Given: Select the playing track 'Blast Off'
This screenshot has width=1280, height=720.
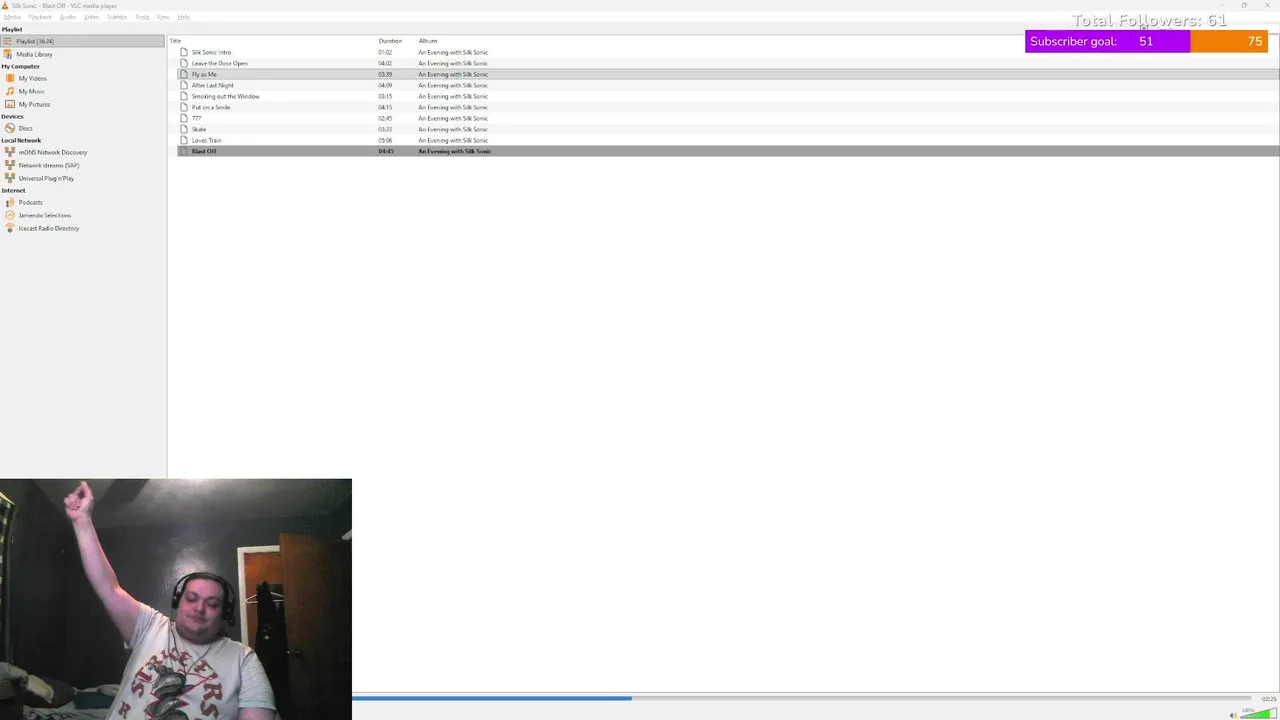Looking at the screenshot, I should pos(728,151).
